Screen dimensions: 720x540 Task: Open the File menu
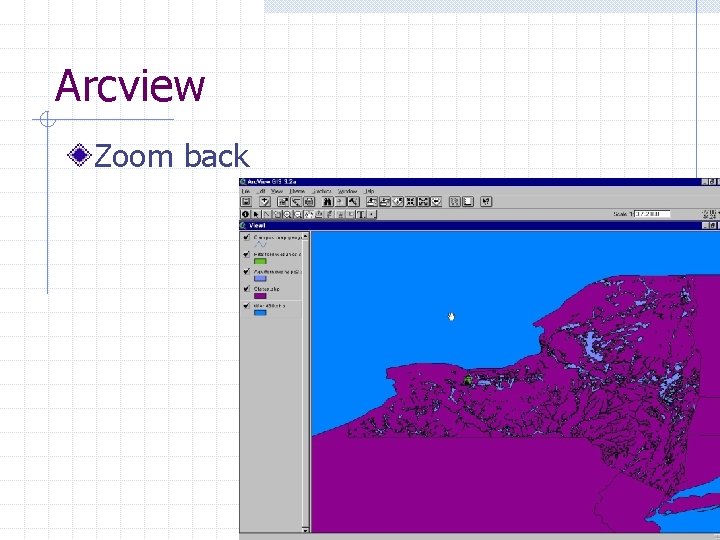pos(246,191)
